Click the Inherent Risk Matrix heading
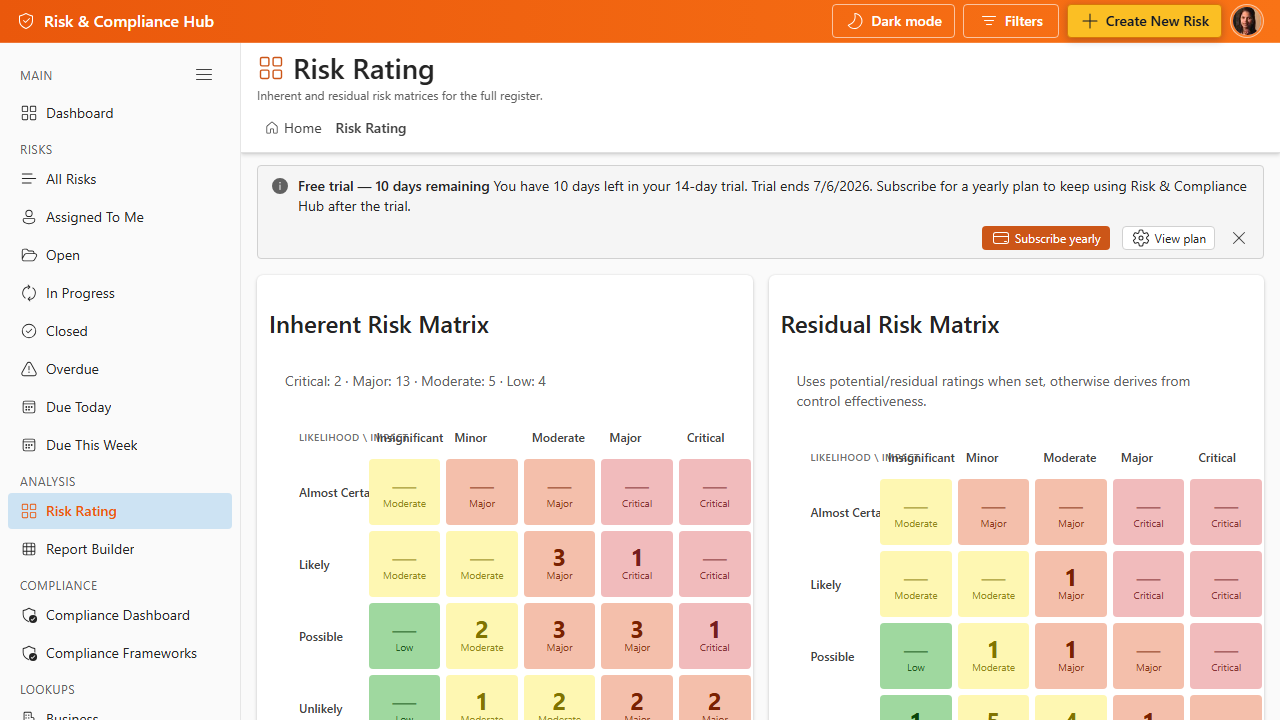Image resolution: width=1280 pixels, height=720 pixels. 379,325
